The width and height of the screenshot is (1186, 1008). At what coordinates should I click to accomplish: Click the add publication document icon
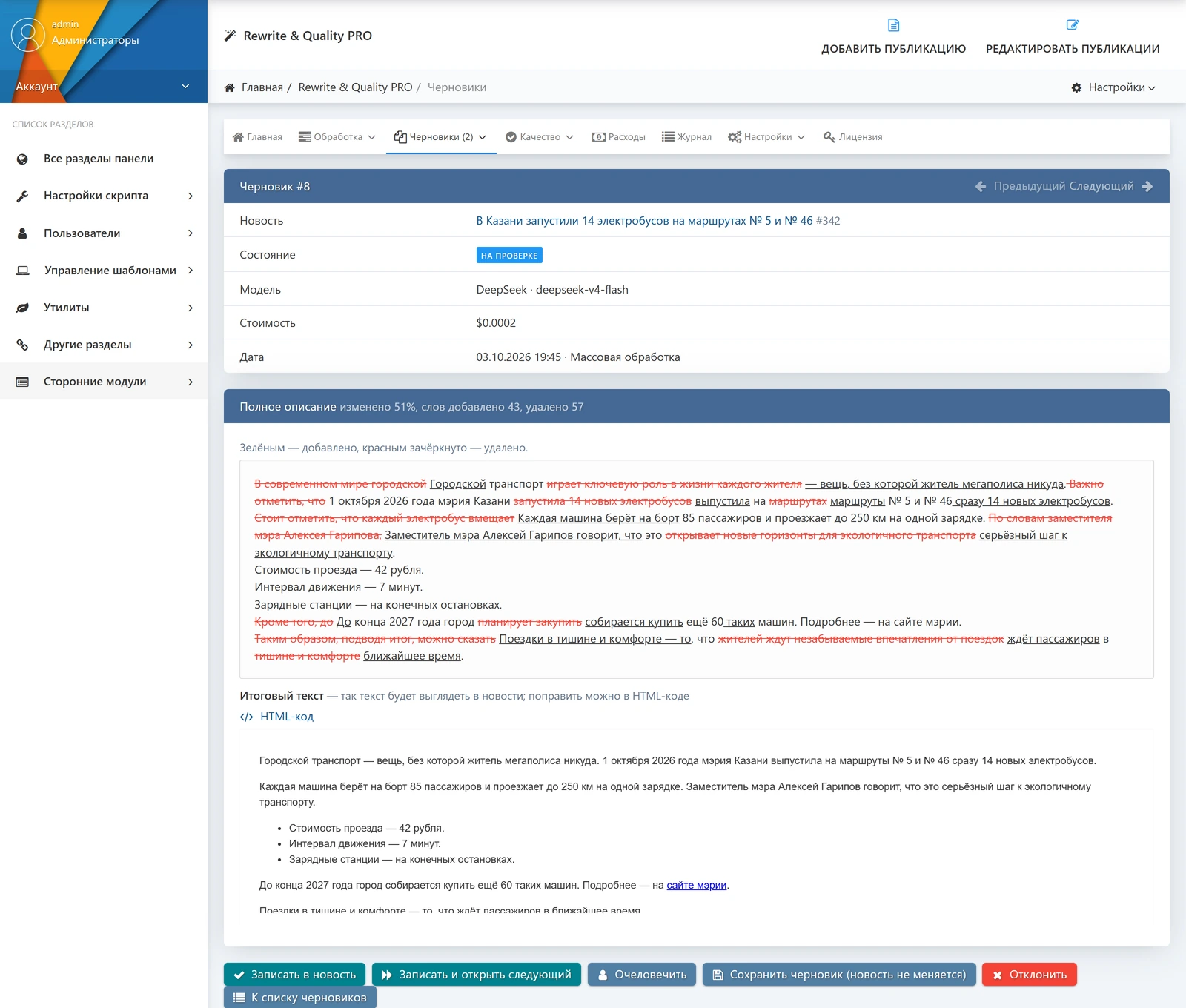pos(894,25)
